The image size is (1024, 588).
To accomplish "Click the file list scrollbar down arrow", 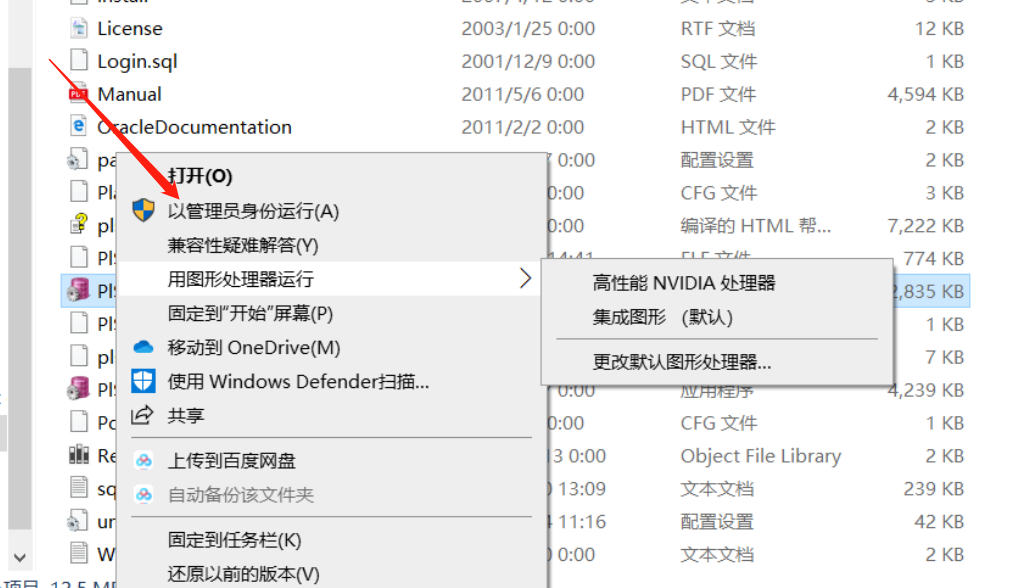I will 20,557.
